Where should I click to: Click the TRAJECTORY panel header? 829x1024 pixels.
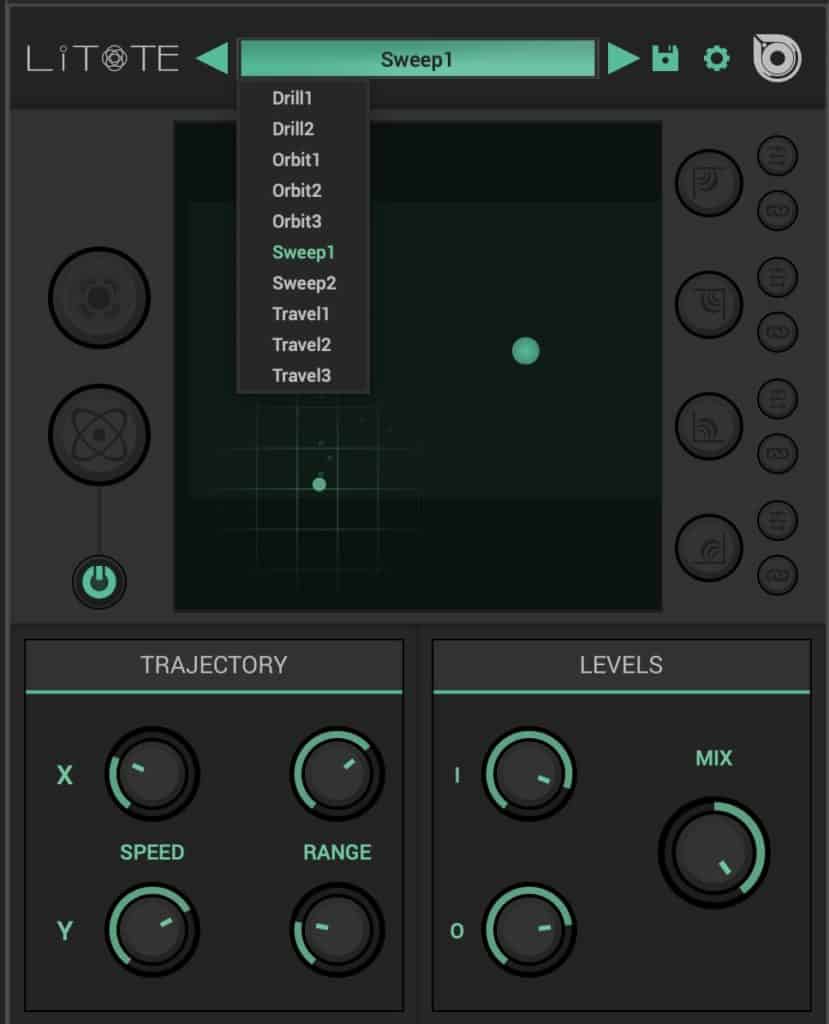click(214, 665)
